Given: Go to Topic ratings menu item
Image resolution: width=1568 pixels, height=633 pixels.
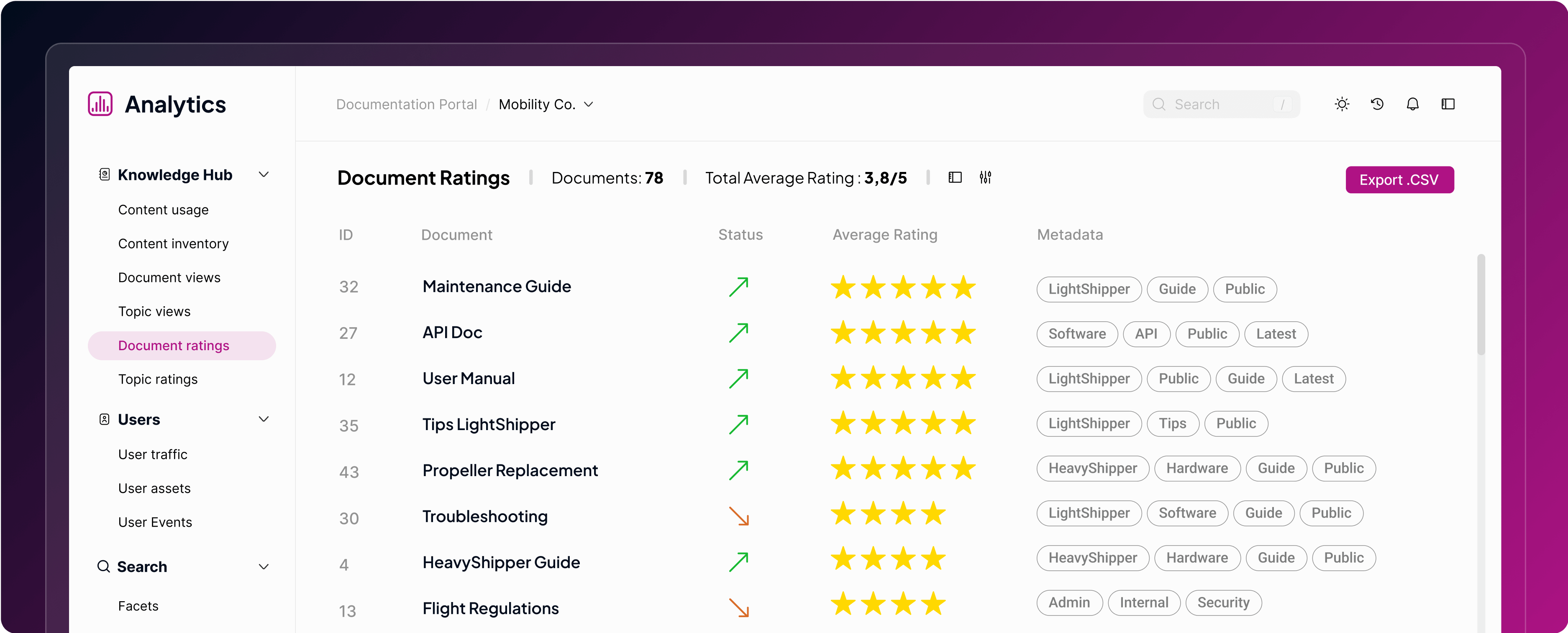Looking at the screenshot, I should click(158, 379).
